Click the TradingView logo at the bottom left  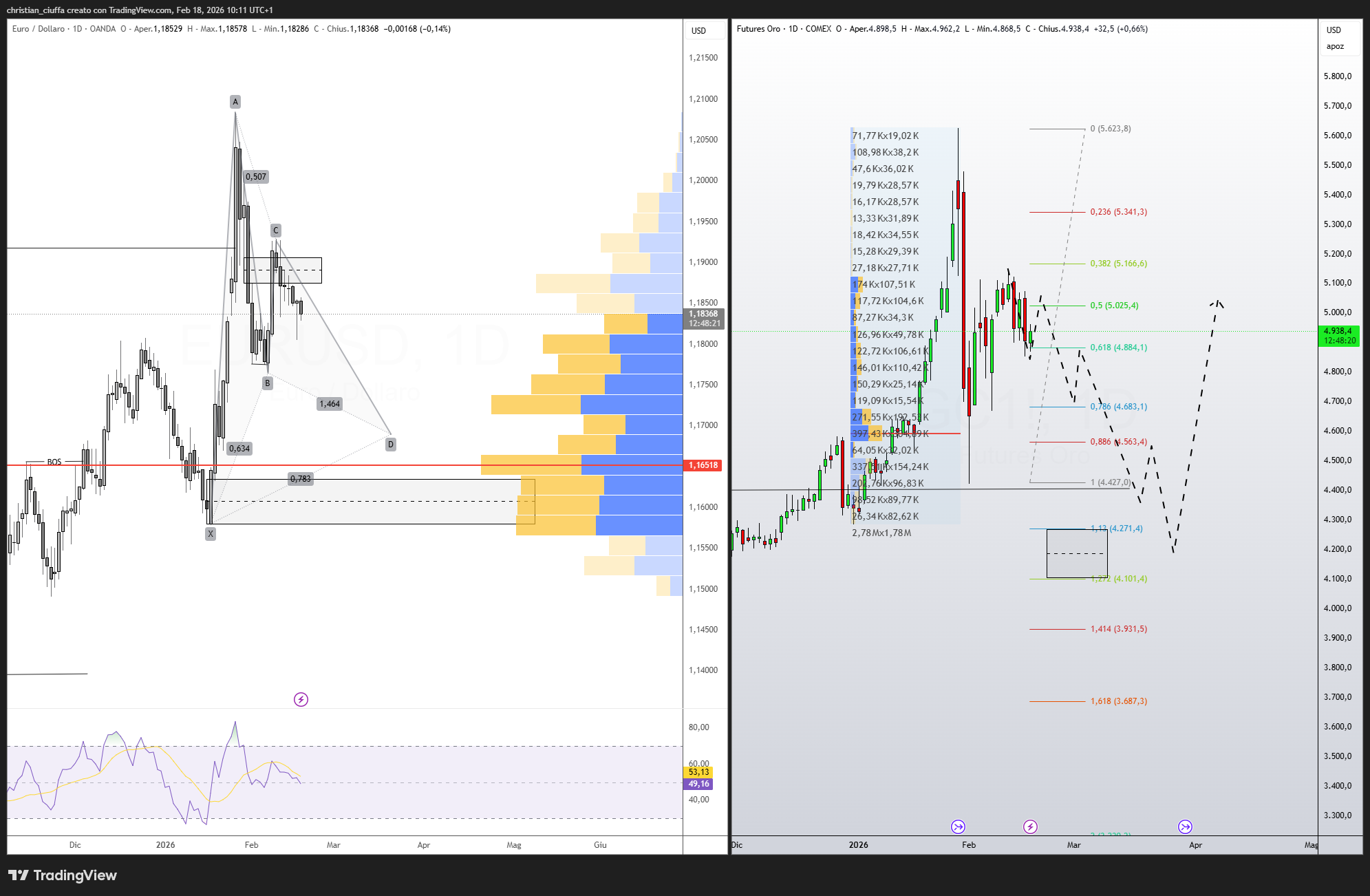pyautogui.click(x=63, y=875)
